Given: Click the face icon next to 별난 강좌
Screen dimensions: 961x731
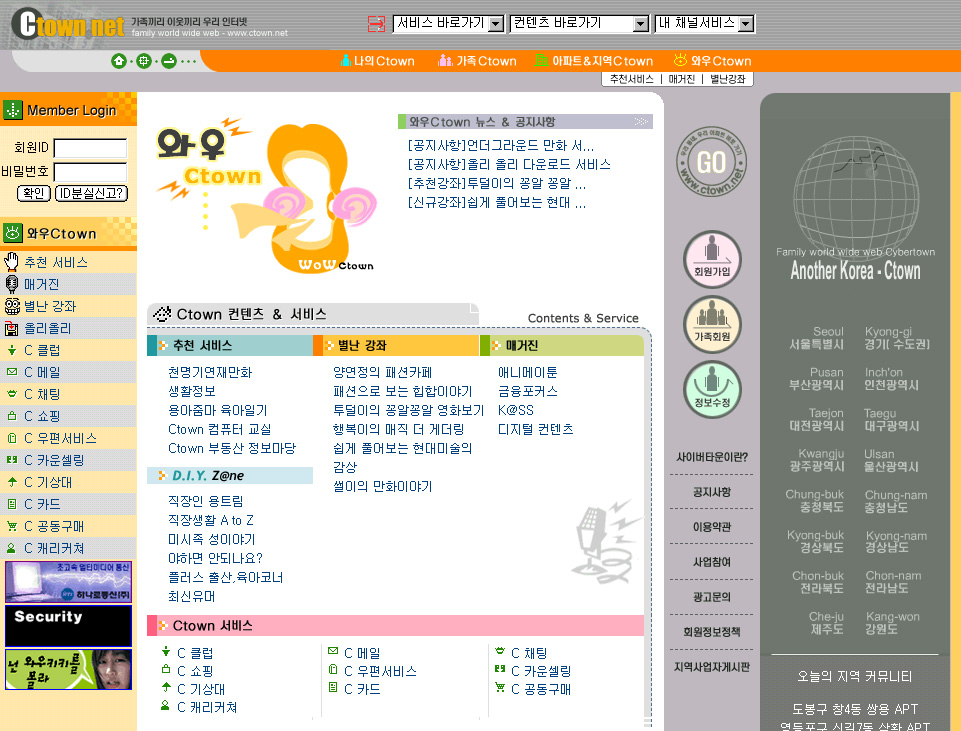Looking at the screenshot, I should [x=12, y=306].
